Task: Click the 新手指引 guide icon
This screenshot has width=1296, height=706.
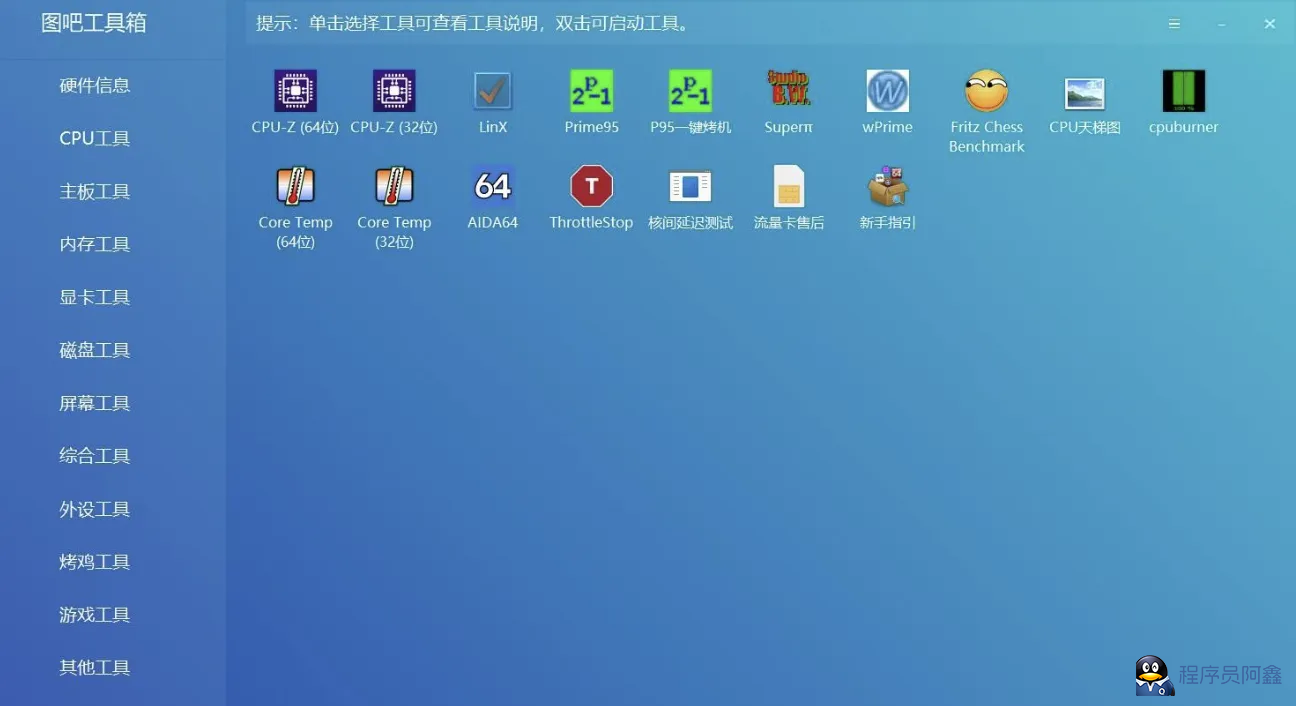Action: 887,187
